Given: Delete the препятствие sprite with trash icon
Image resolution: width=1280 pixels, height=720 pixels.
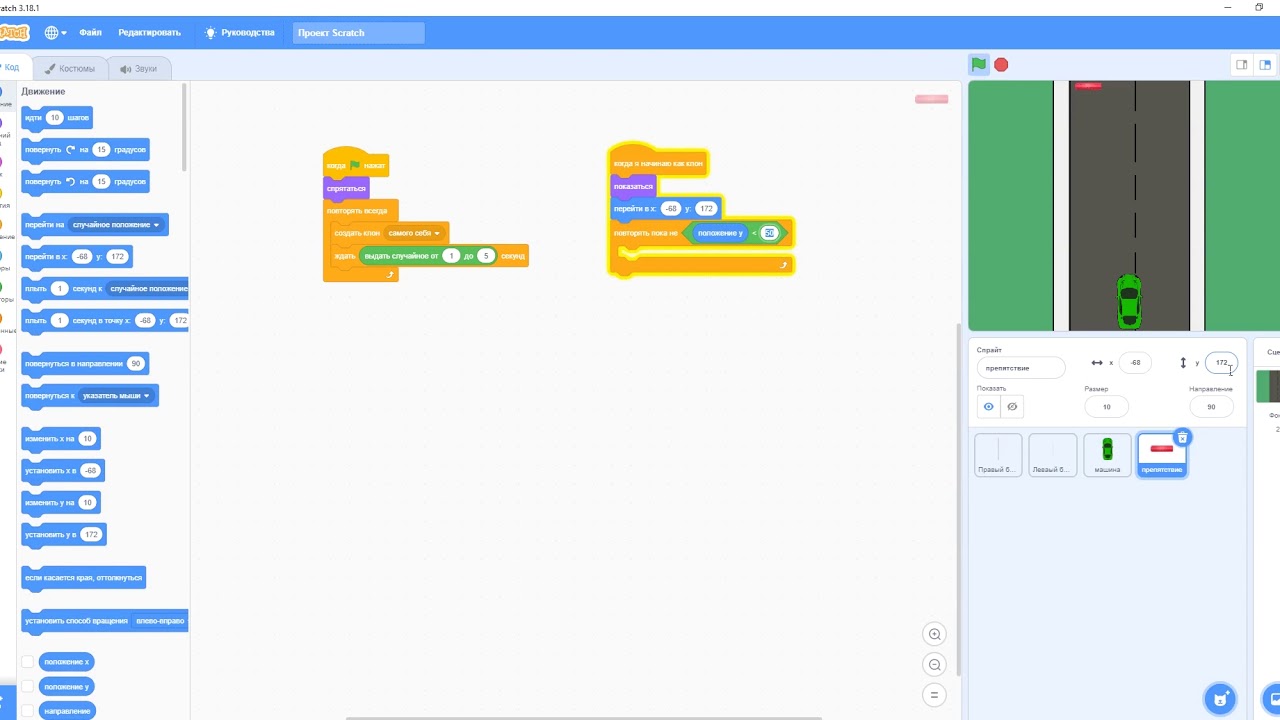Looking at the screenshot, I should coord(1182,437).
